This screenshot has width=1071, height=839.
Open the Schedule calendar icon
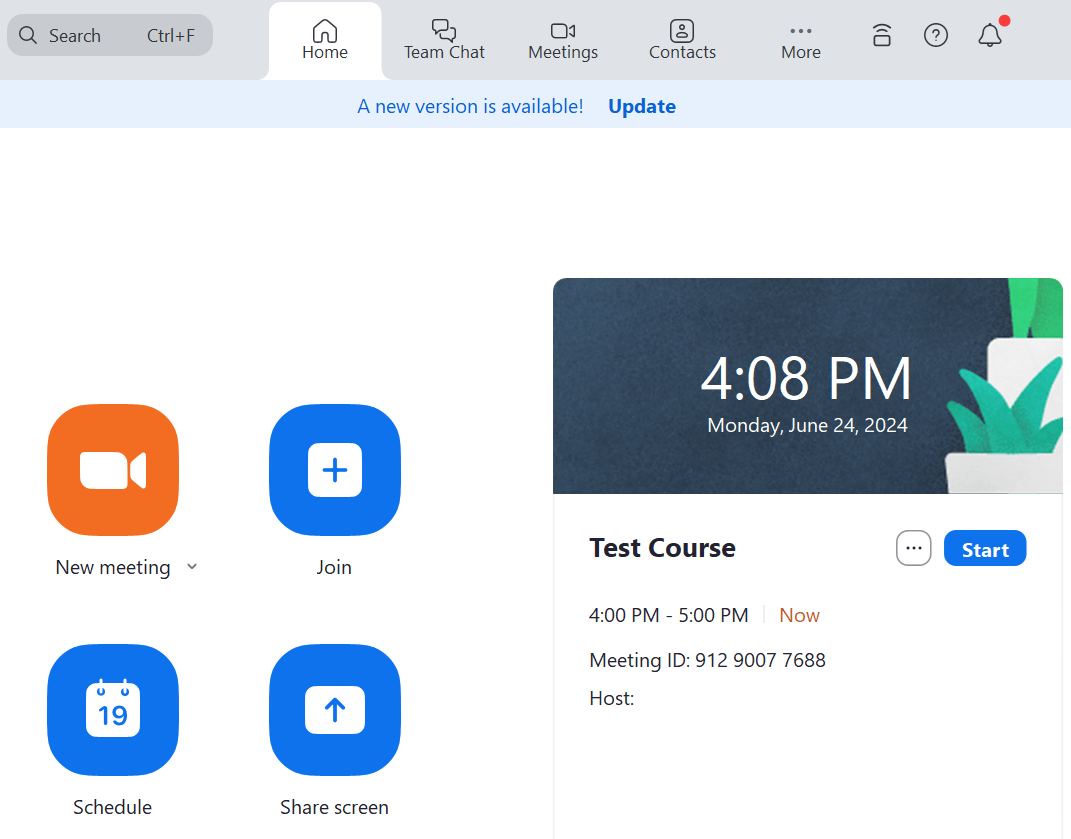tap(113, 710)
